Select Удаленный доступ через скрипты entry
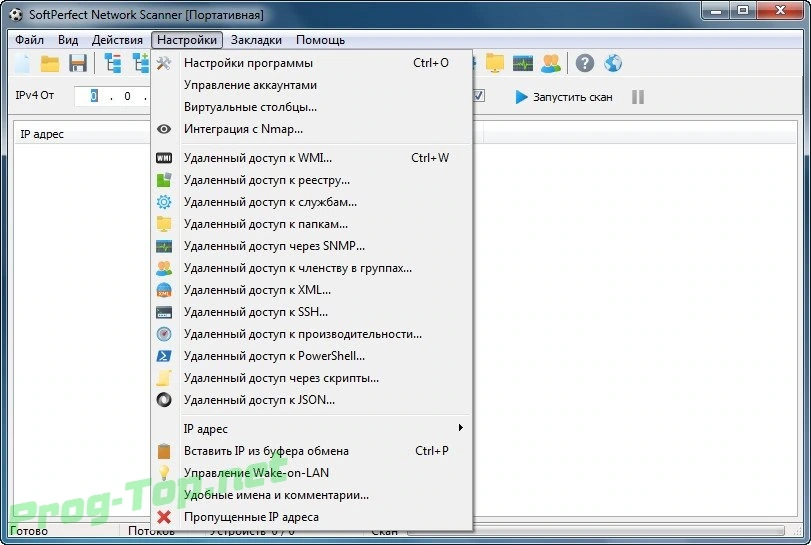This screenshot has width=811, height=545. tap(312, 378)
